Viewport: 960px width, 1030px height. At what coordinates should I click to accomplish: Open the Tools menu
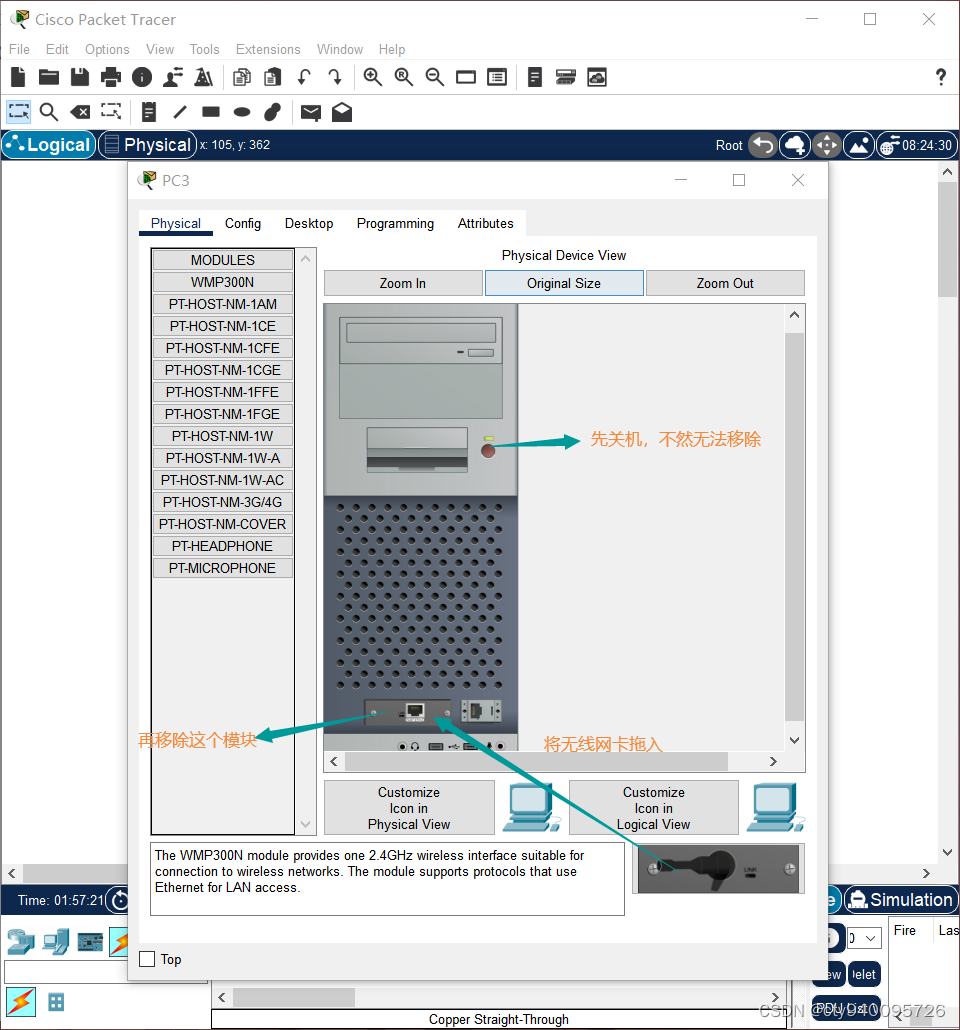point(204,49)
